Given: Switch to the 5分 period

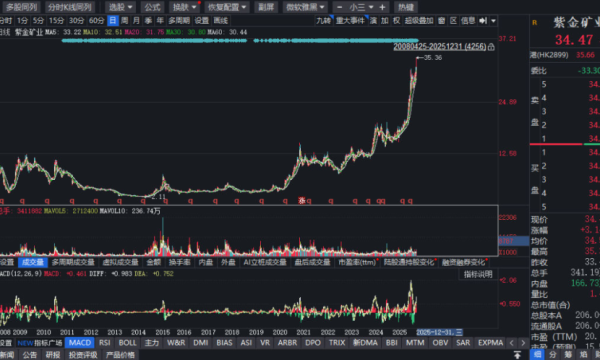Looking at the screenshot, I should 38,20.
